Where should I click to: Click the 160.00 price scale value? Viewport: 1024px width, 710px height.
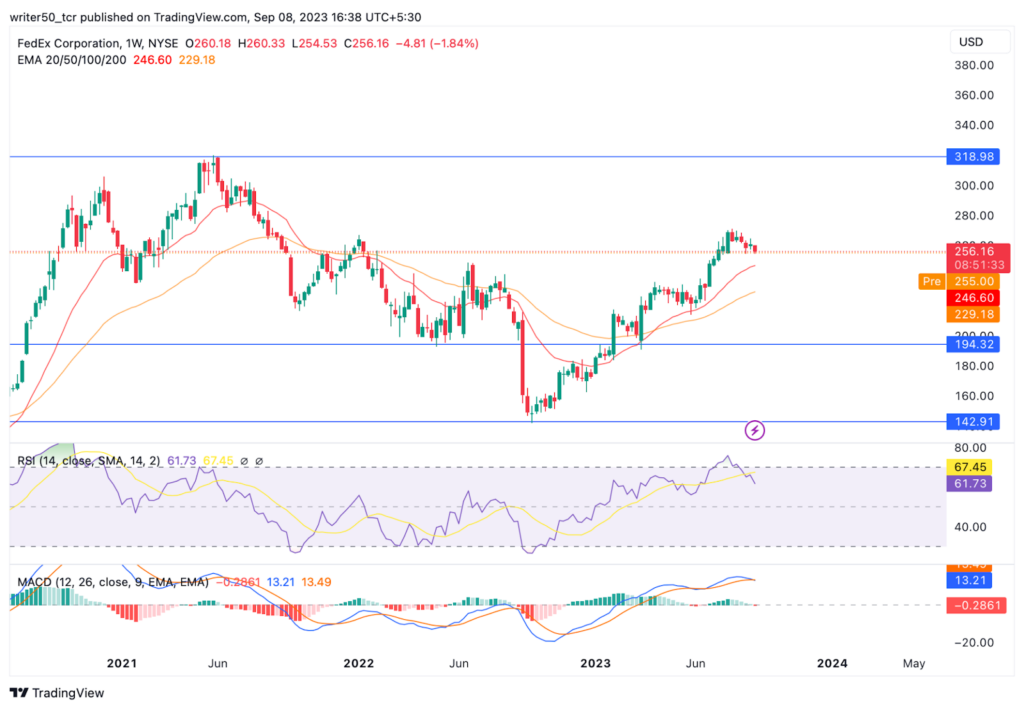pyautogui.click(x=974, y=396)
